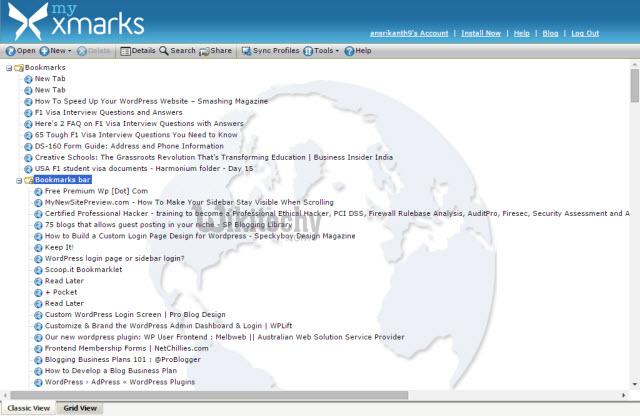Click the Open toolbar icon

(10, 50)
